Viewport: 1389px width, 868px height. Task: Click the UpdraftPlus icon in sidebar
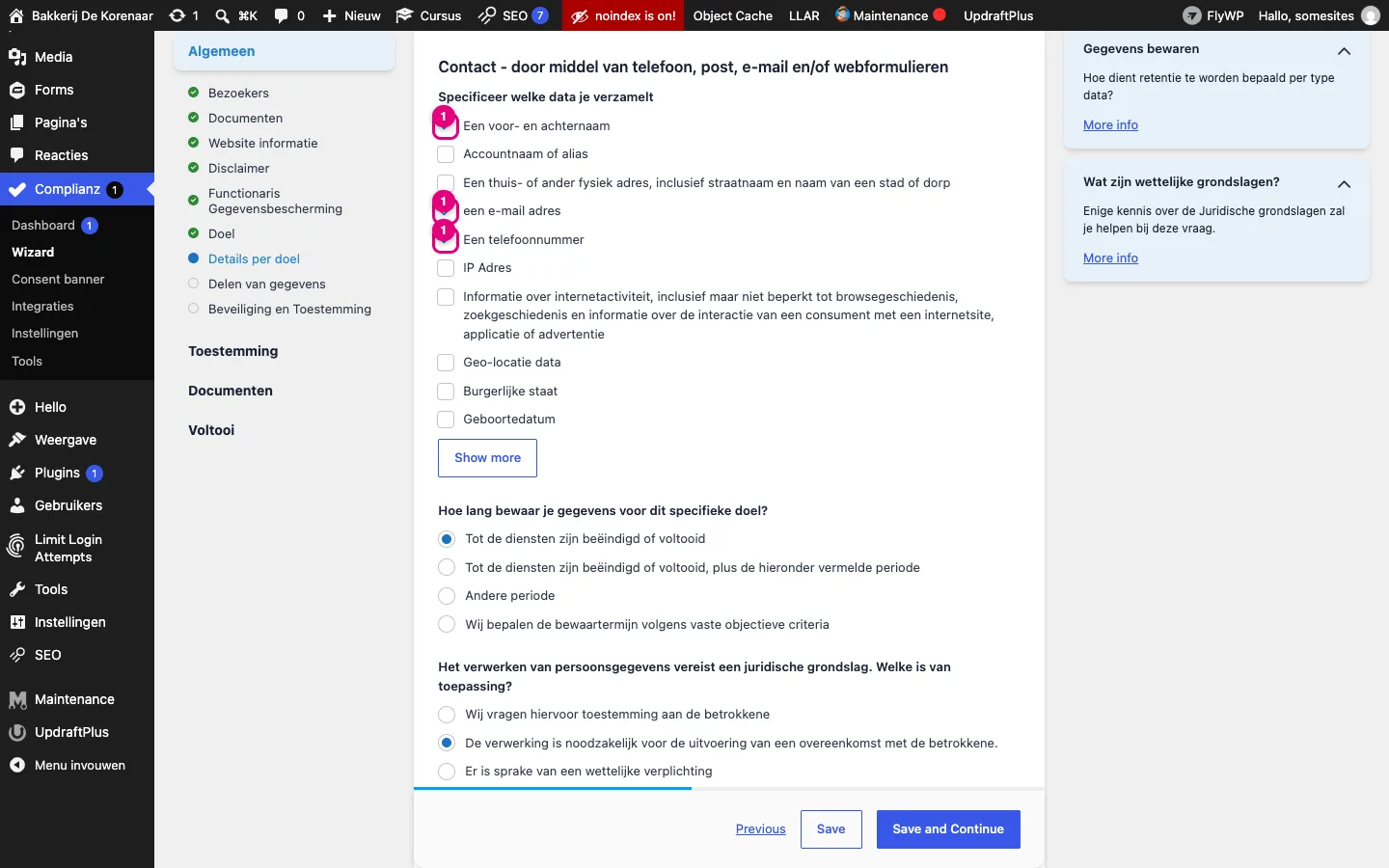[x=17, y=732]
